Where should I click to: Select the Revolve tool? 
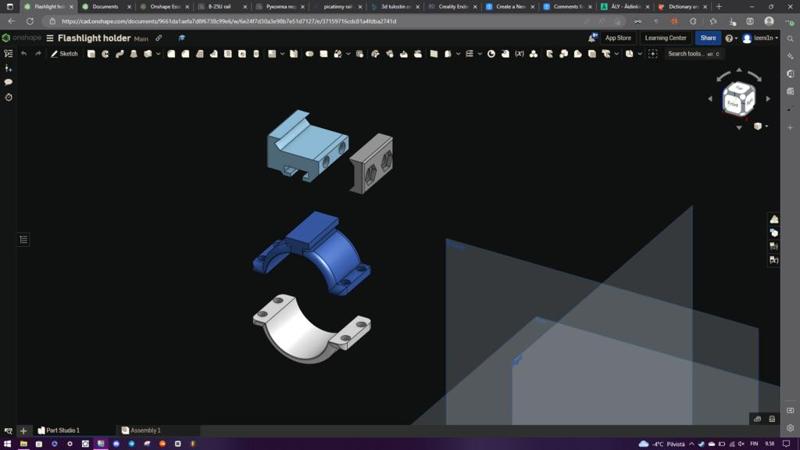click(105, 54)
